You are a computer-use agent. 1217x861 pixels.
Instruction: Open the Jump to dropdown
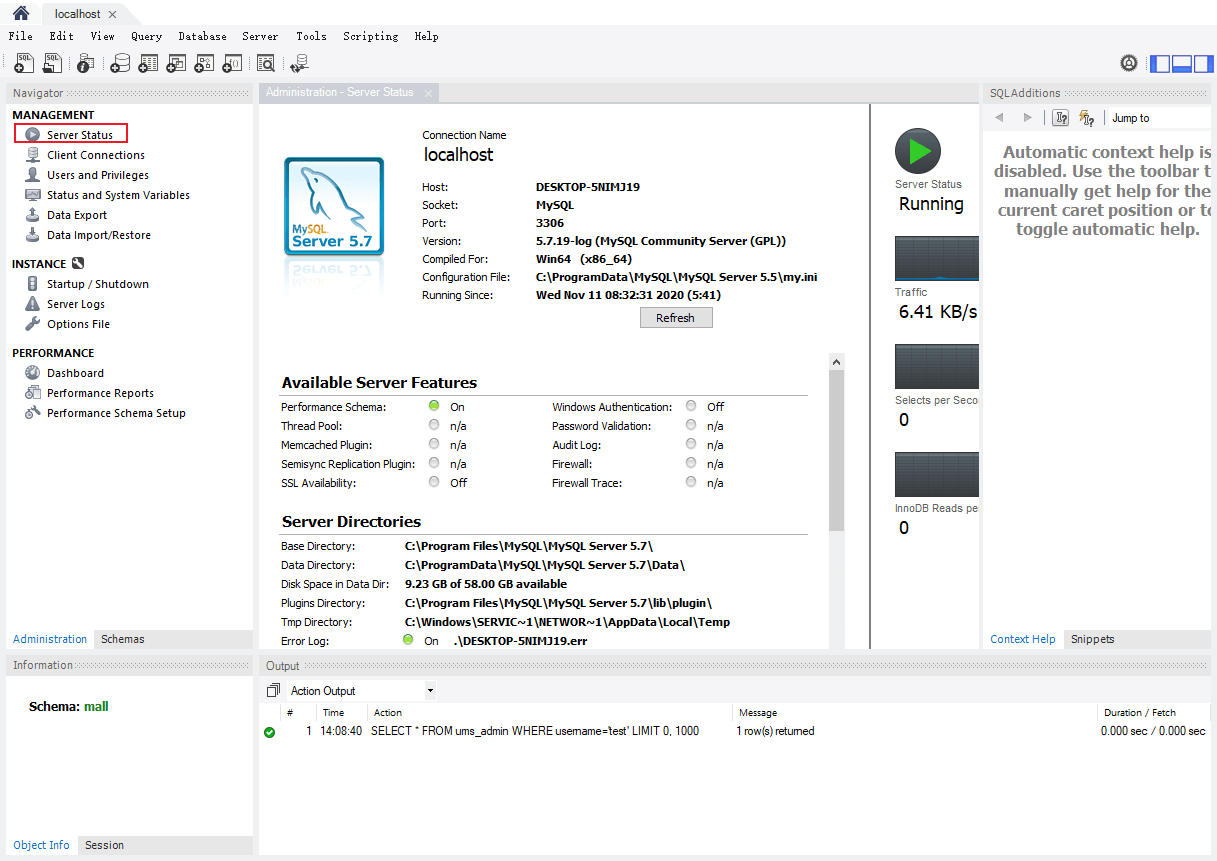point(1160,118)
